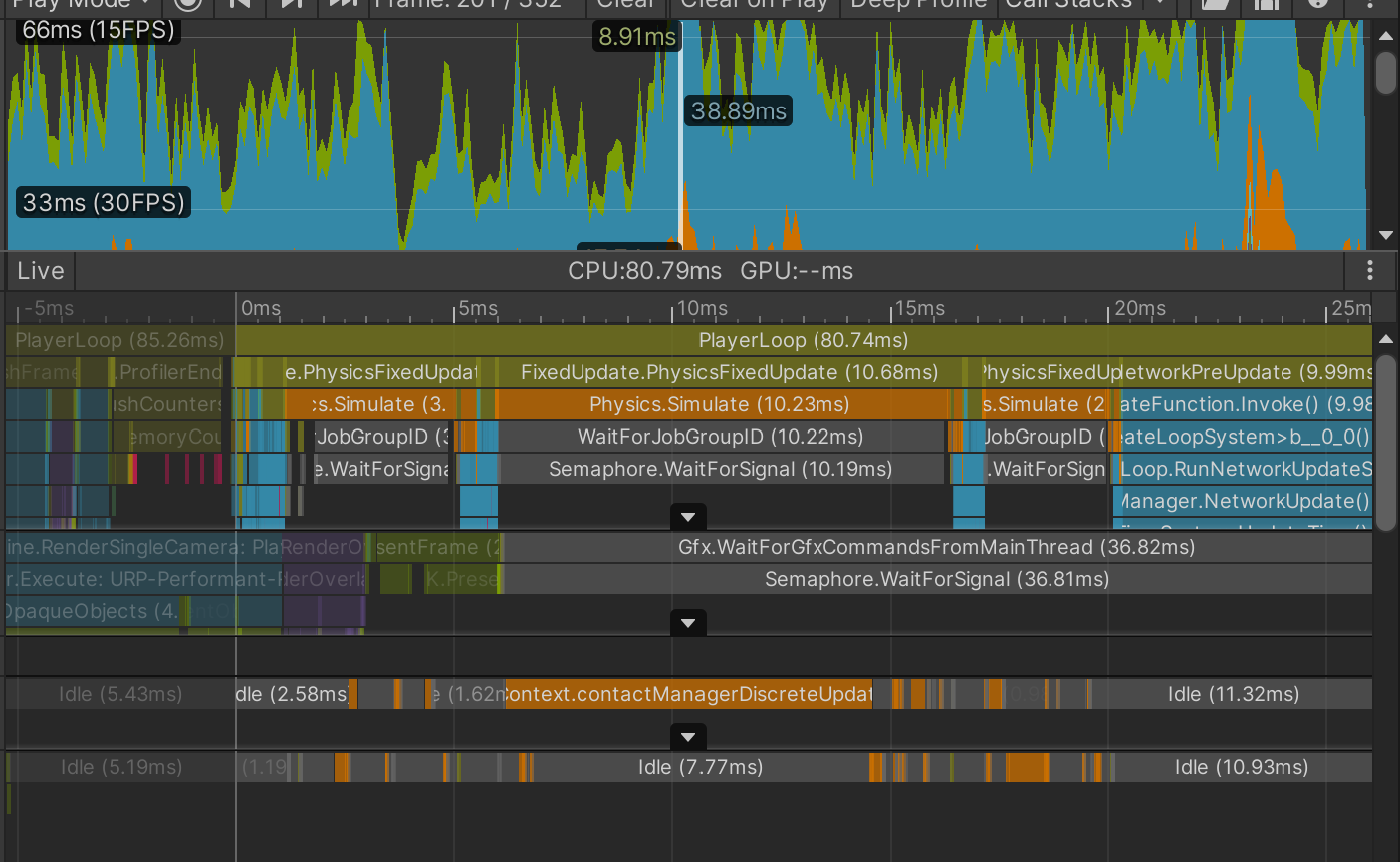Switch off Live profiling view
Image resolution: width=1400 pixels, height=862 pixels.
(39, 270)
